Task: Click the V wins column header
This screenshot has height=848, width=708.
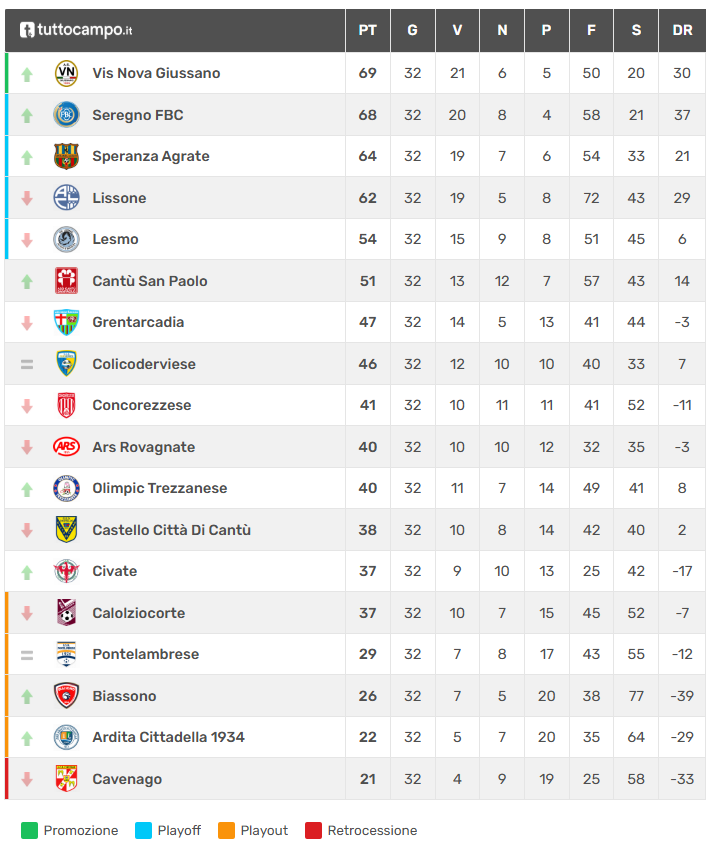Action: (x=457, y=30)
